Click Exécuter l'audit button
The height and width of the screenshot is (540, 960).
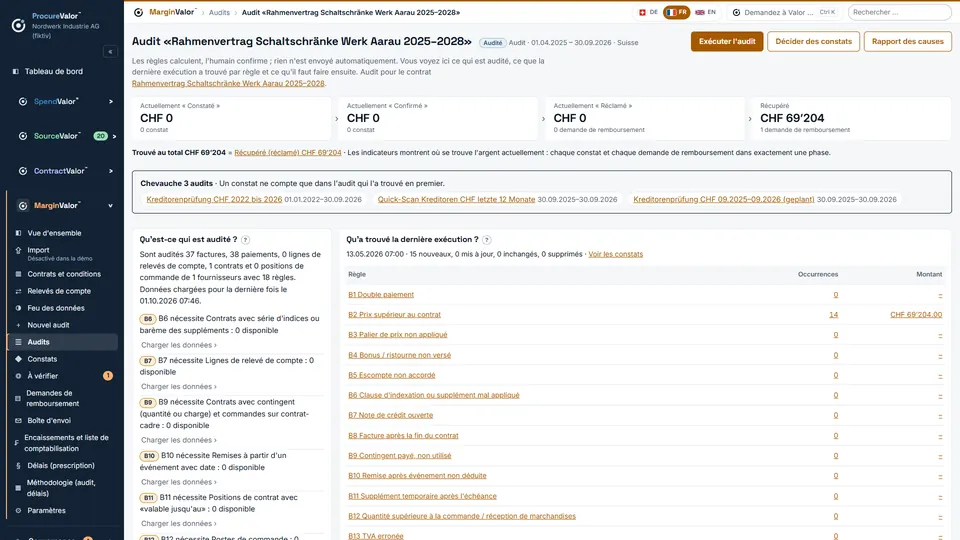point(727,42)
